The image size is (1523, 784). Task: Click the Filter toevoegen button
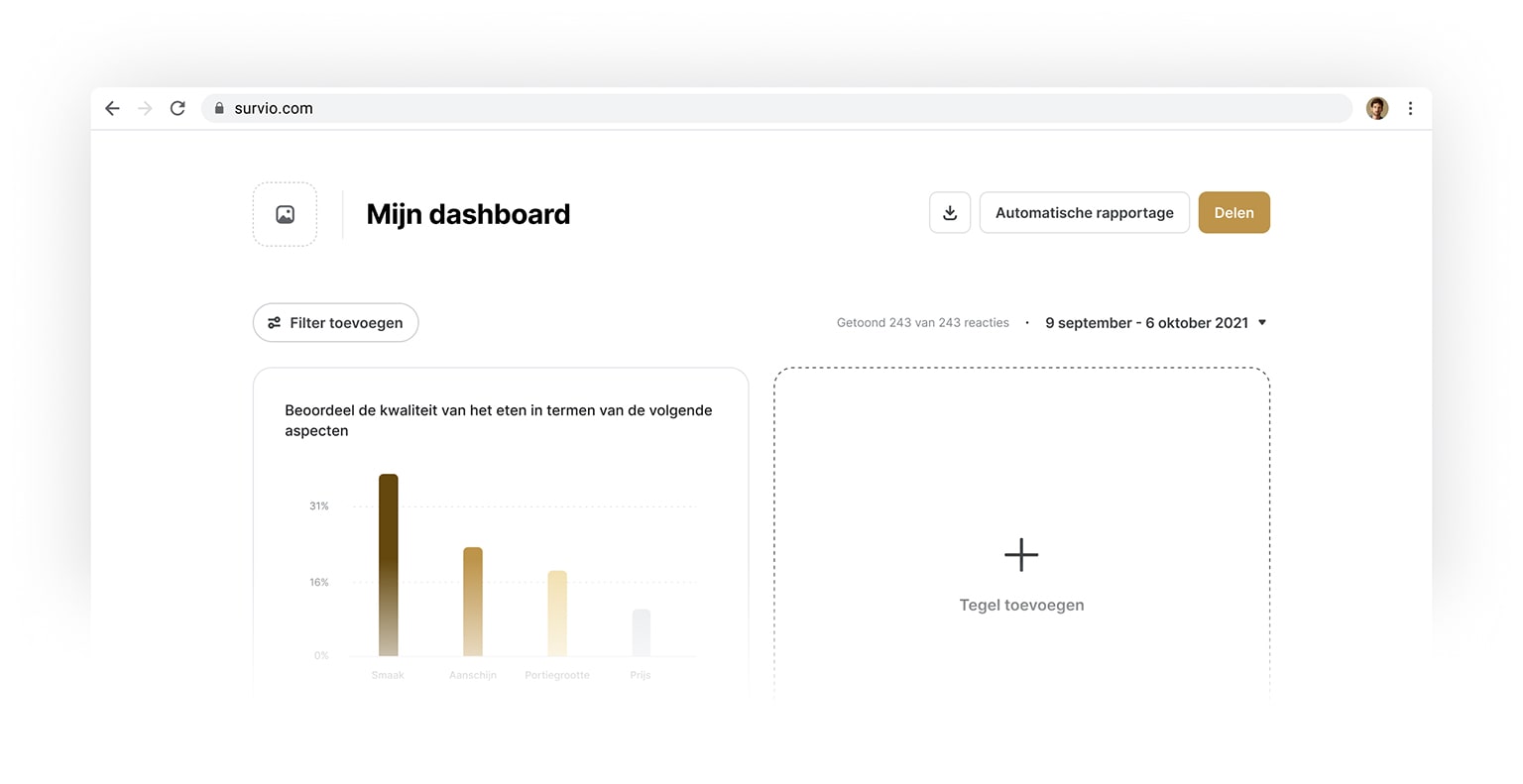(335, 322)
